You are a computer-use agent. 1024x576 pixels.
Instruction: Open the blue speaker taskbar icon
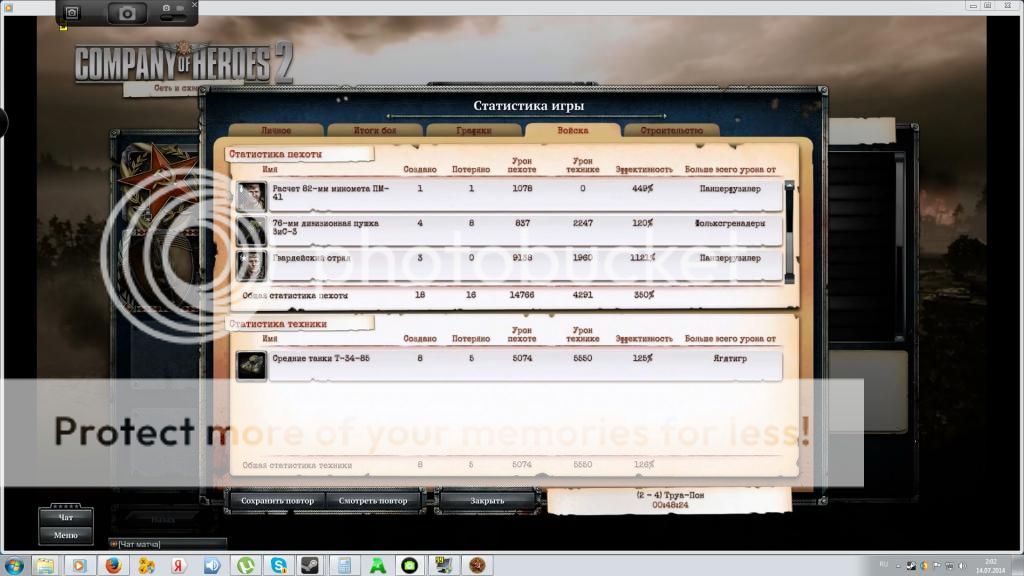click(212, 565)
